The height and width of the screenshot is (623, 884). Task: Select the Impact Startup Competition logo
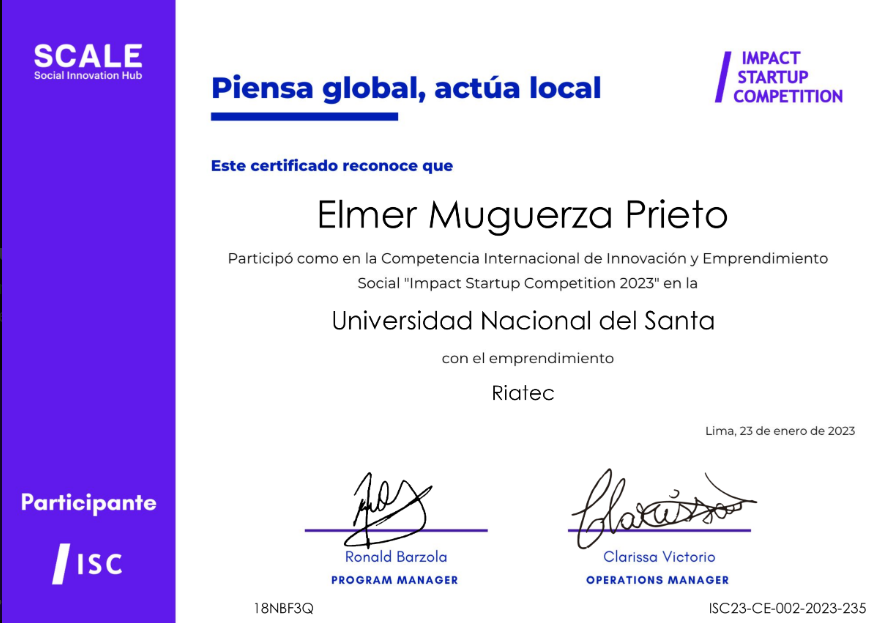coord(779,78)
